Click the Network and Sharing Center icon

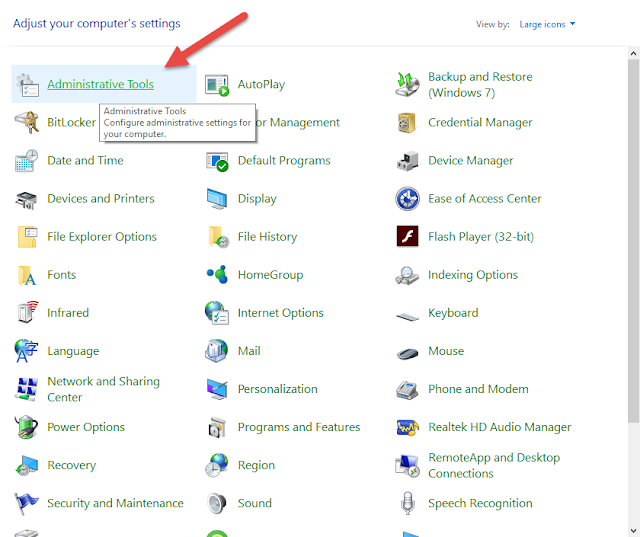tap(27, 389)
